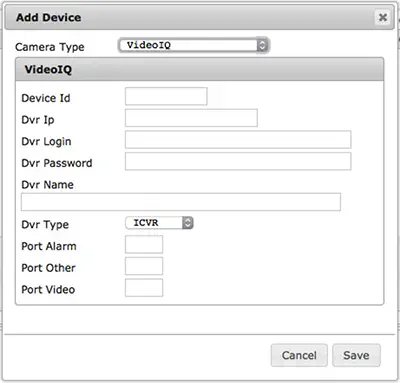400x383 pixels.
Task: Select the Dvr Login text field
Action: coord(238,139)
